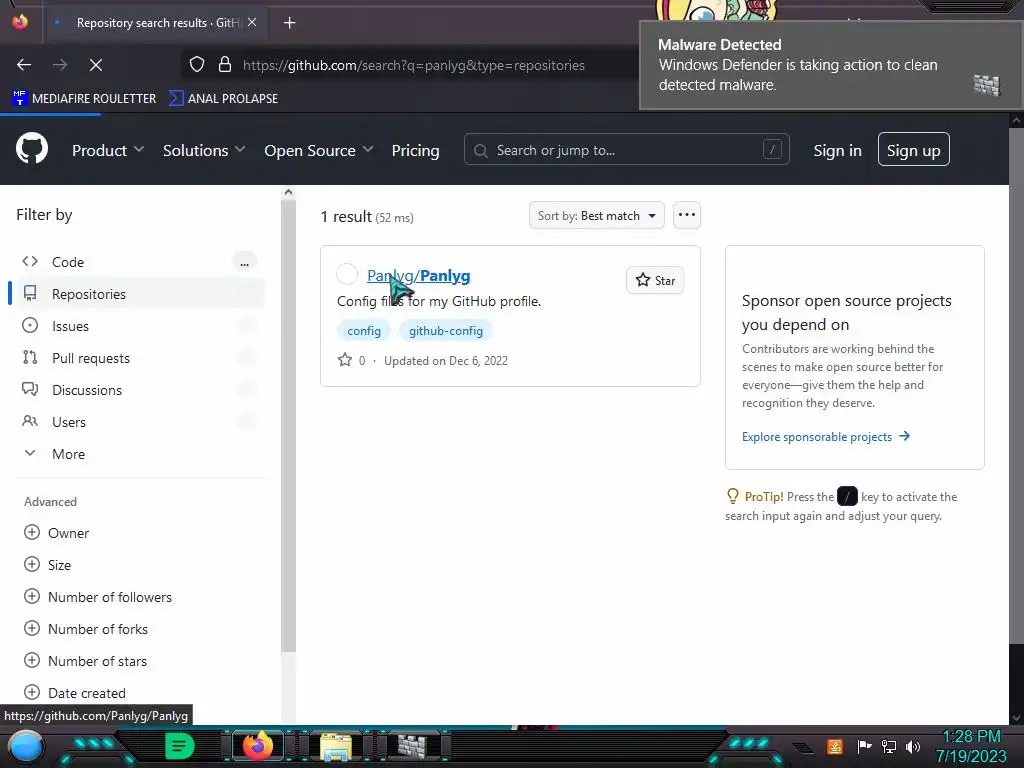The height and width of the screenshot is (768, 1024).
Task: Add a Number of forks filter
Action: click(x=86, y=629)
